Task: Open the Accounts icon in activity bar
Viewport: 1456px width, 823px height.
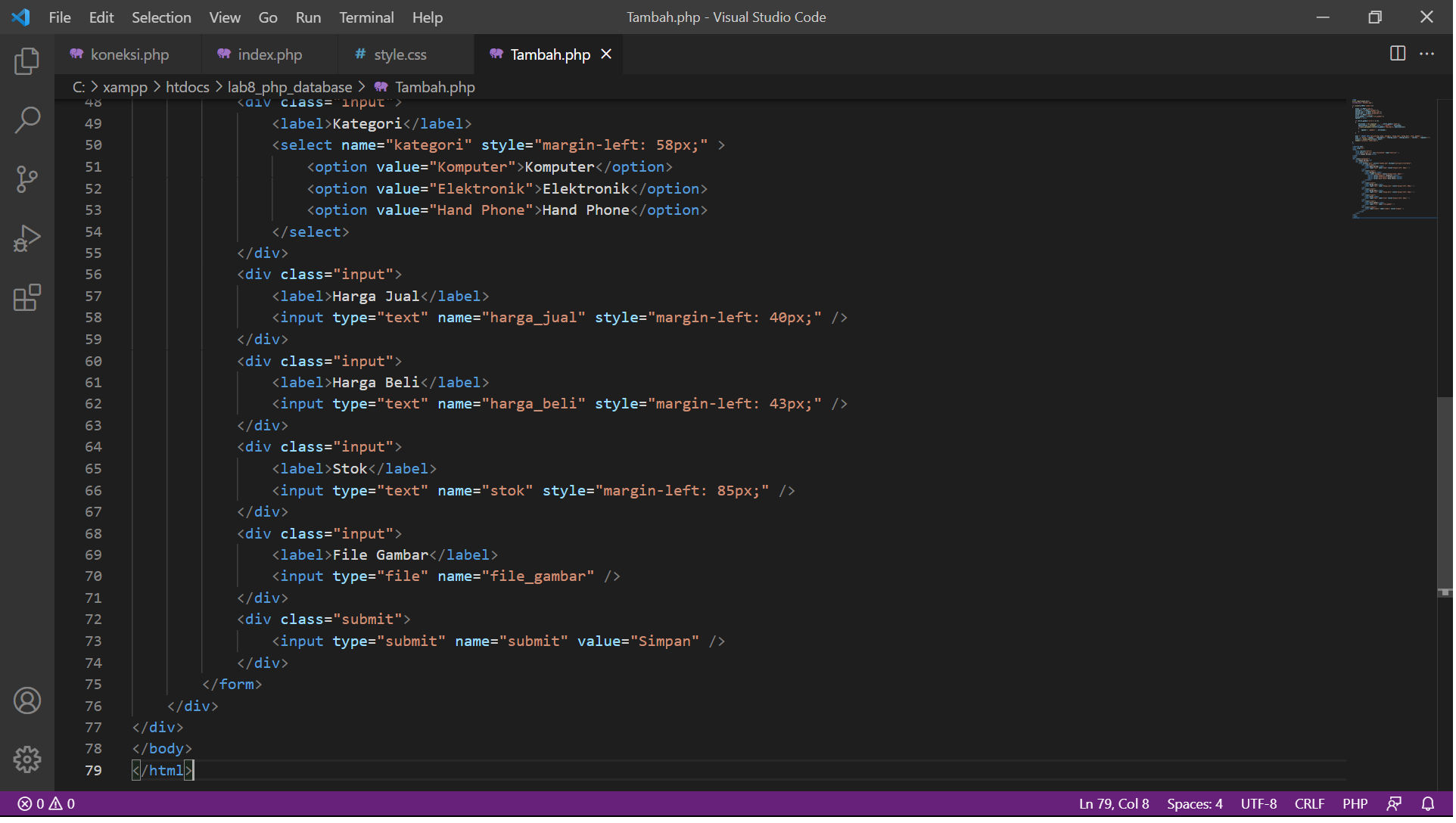Action: click(x=27, y=700)
